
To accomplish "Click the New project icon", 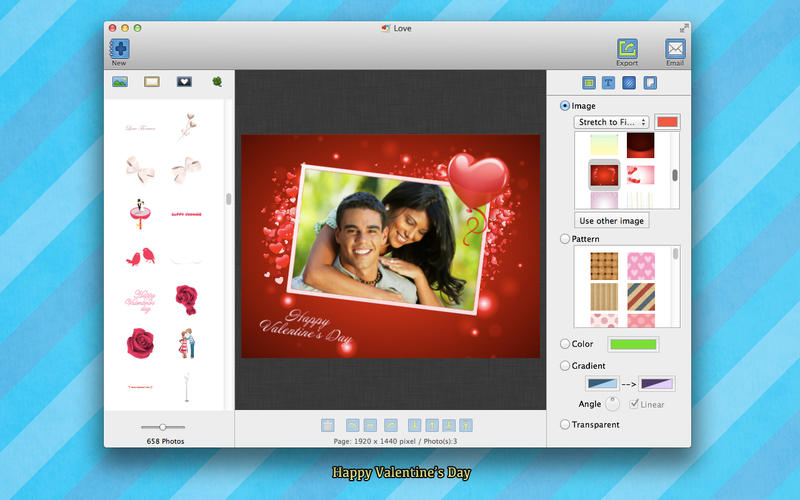I will pos(119,47).
